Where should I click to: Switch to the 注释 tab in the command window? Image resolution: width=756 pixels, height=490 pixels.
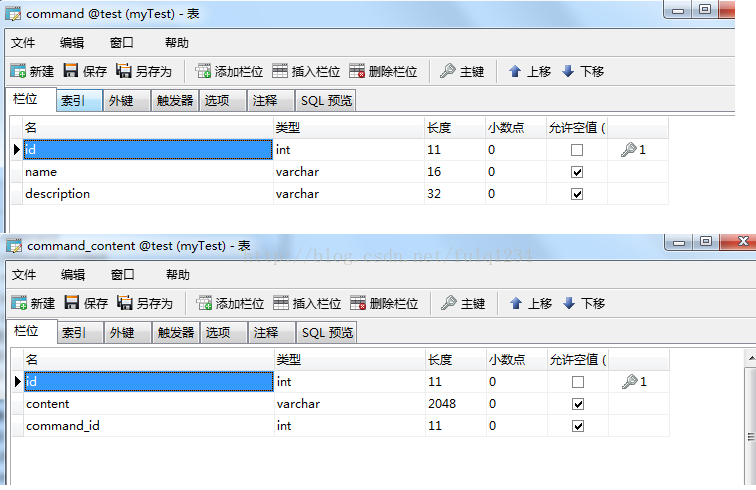pos(270,100)
